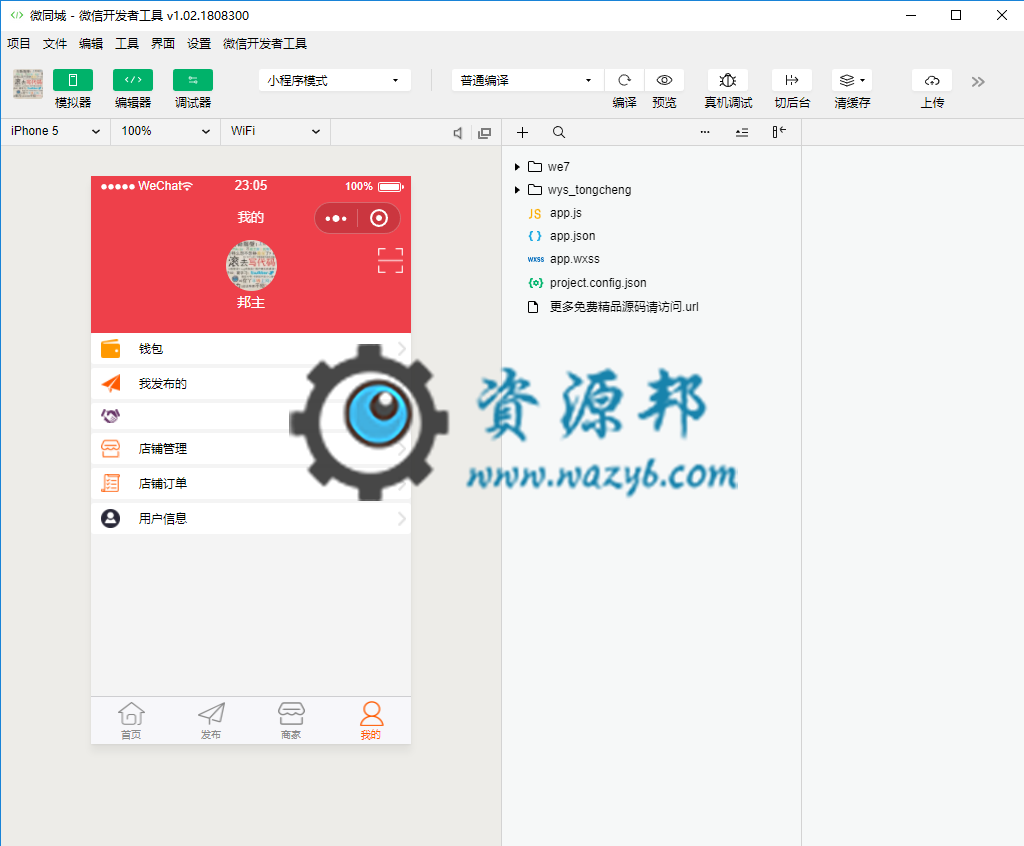Screen dimensions: 1024x846
Task: Switch to the 首页 home tab
Action: 131,721
